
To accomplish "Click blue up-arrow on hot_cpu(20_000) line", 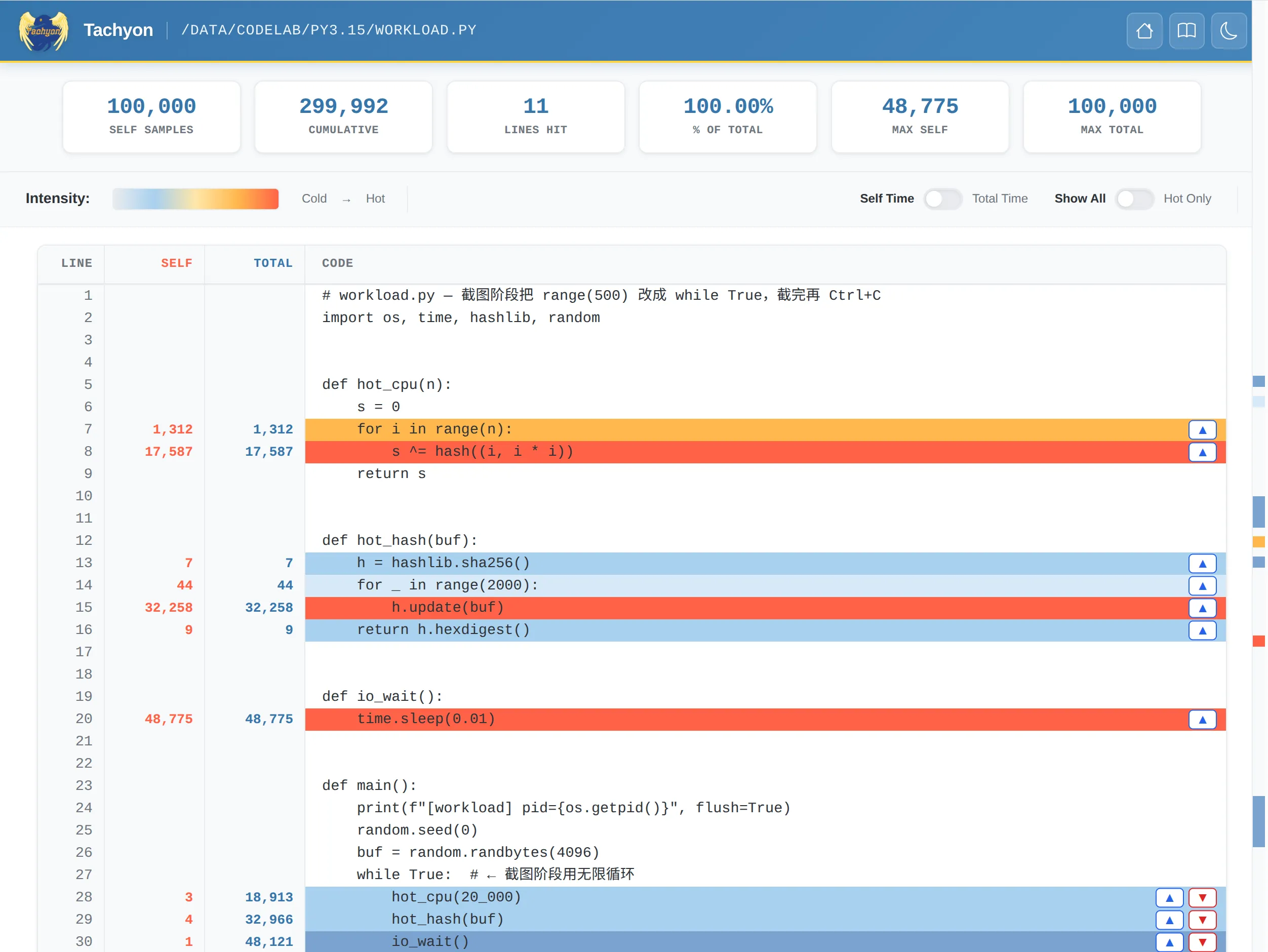I will click(1169, 897).
